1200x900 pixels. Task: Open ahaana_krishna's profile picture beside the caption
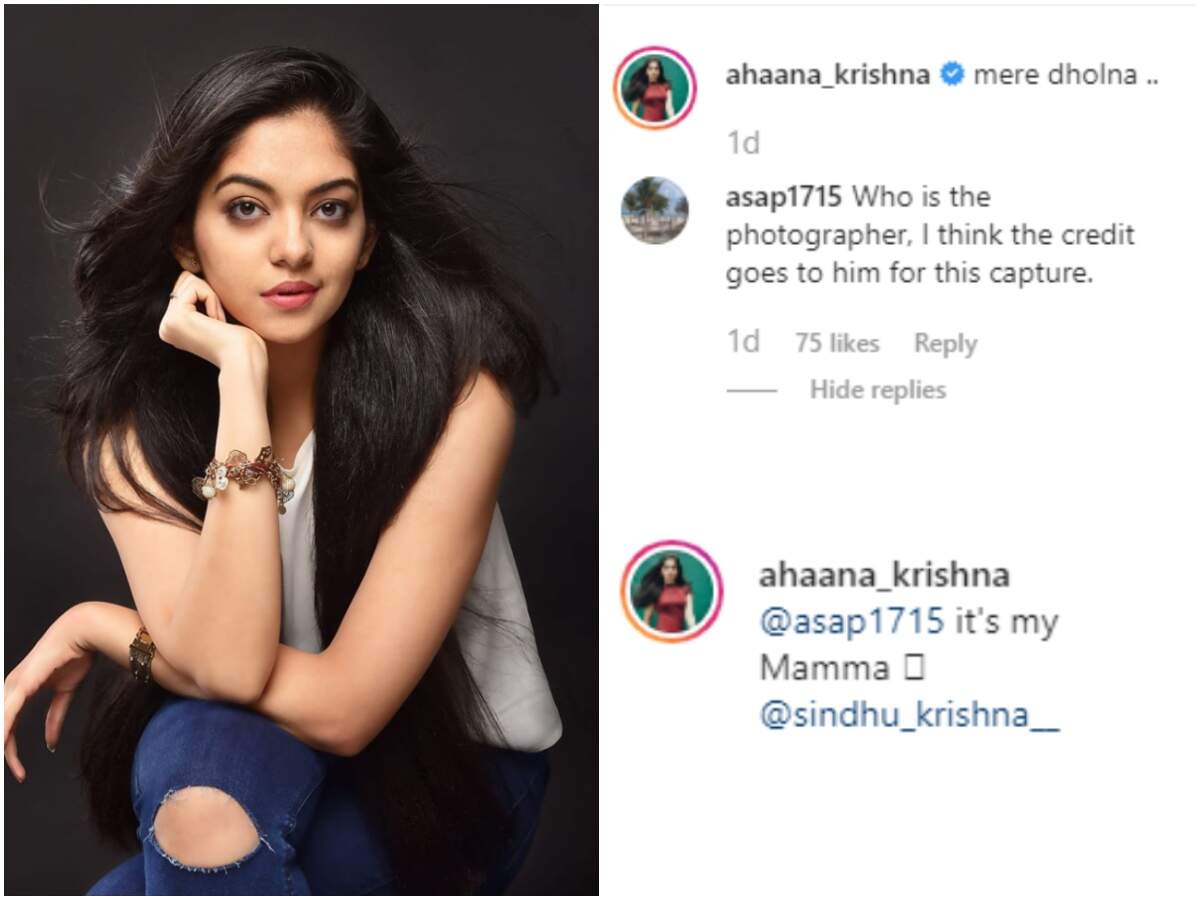tap(655, 87)
